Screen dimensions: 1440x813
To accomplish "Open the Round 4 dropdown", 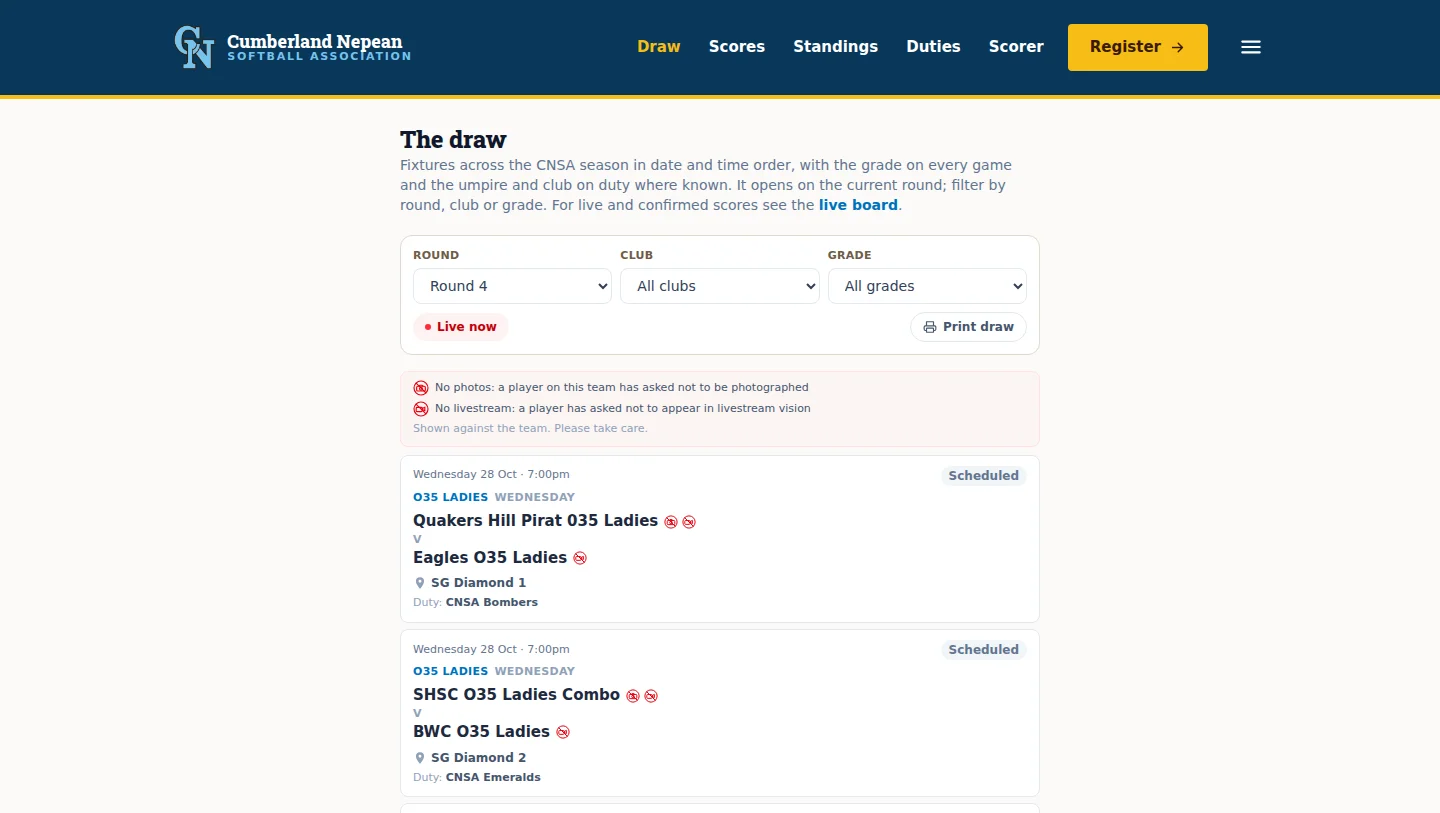I will 512,286.
